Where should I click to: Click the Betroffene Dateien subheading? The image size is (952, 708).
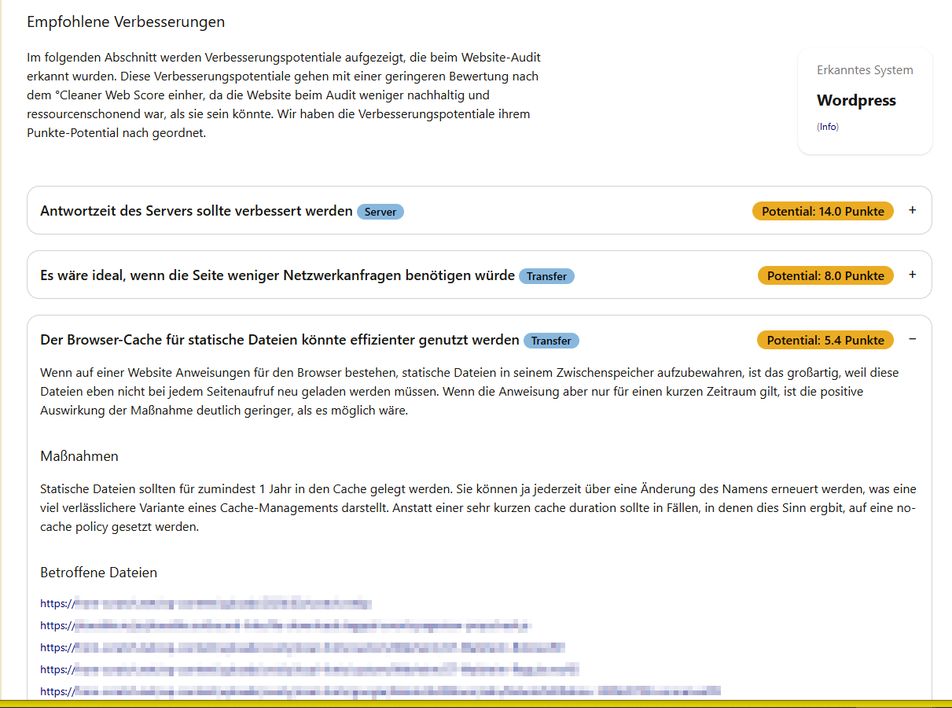98,572
